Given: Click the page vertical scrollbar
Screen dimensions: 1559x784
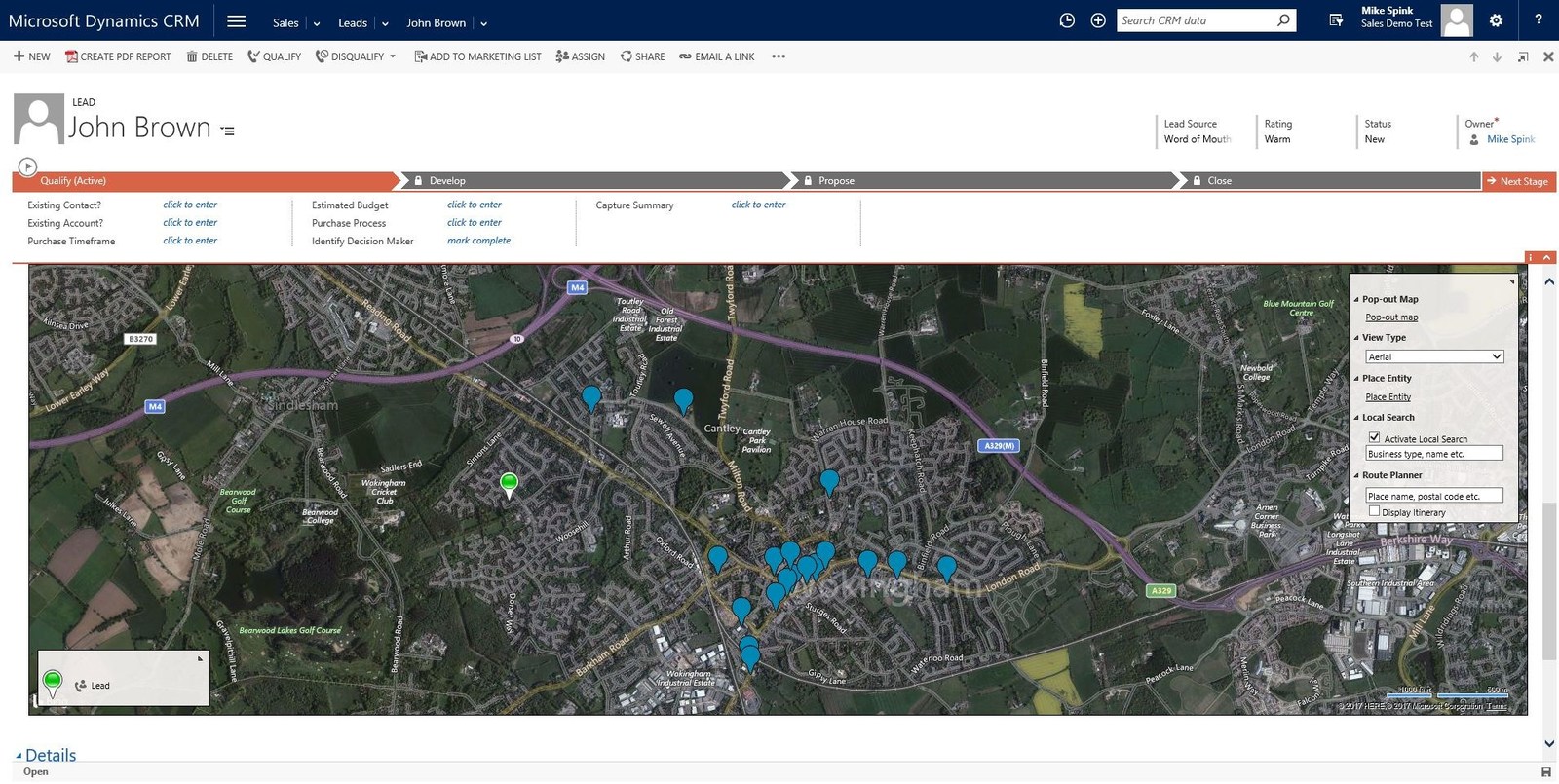Looking at the screenshot, I should coord(1549,581).
